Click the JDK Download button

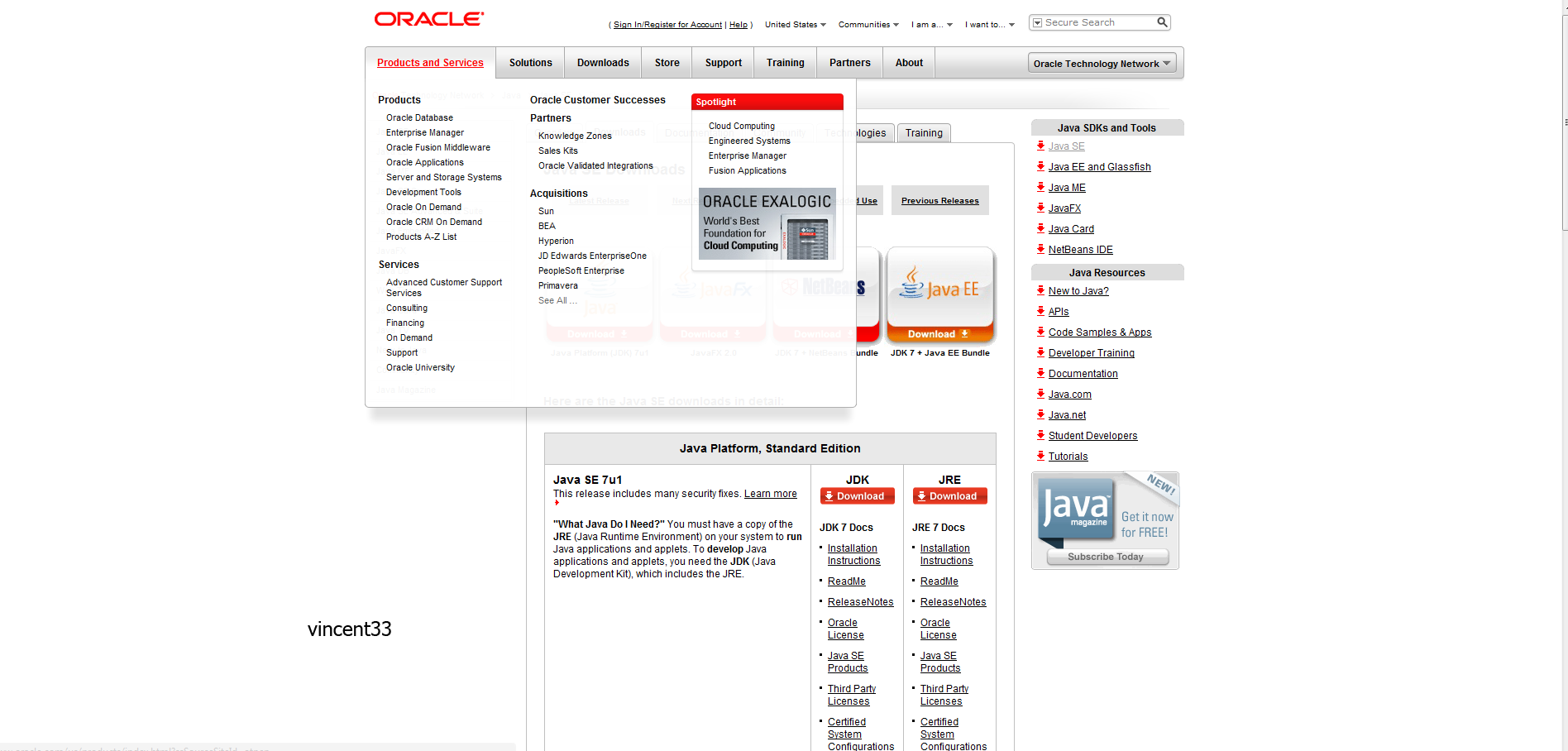tap(858, 495)
